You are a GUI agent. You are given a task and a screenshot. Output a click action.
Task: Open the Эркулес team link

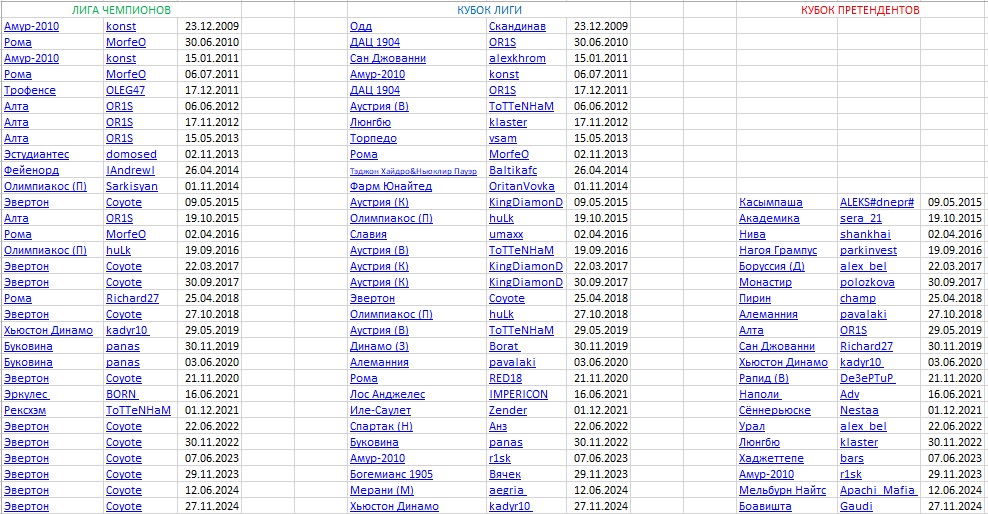(26, 394)
